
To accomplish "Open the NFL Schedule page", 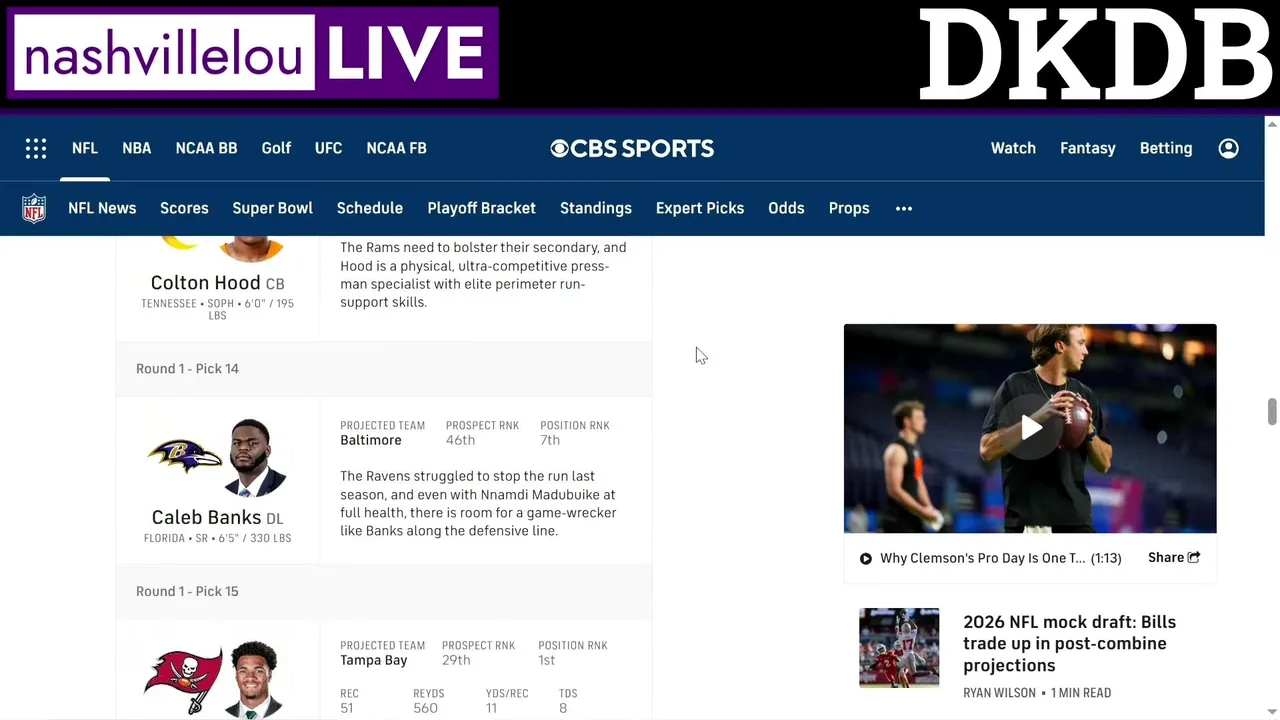I will (370, 208).
